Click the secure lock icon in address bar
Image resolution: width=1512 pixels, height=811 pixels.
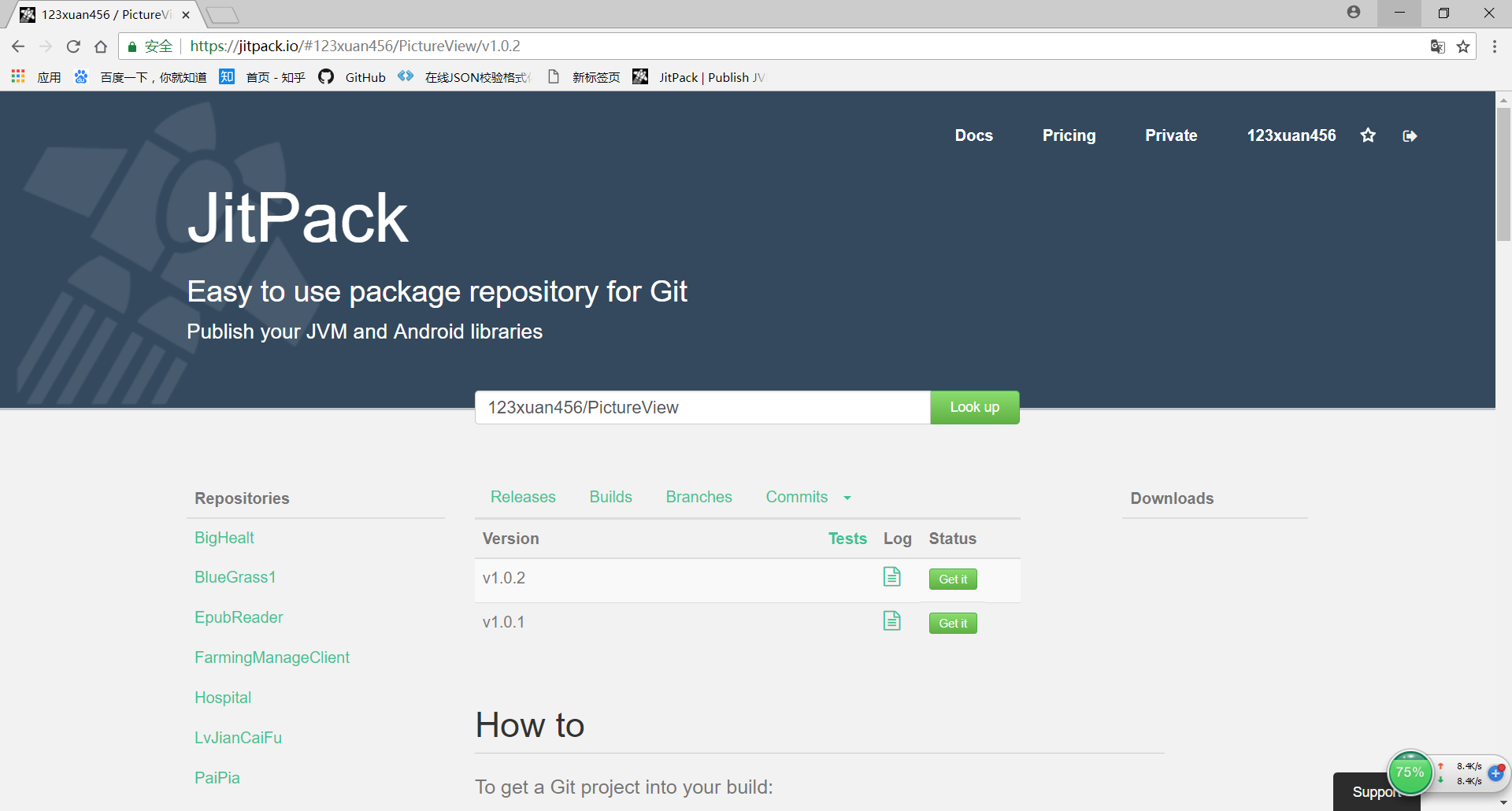[132, 46]
